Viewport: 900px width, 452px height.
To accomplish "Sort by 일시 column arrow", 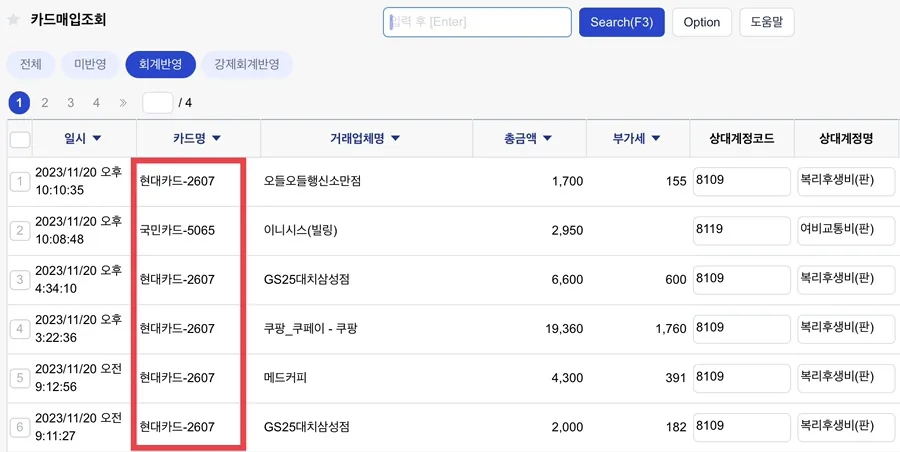I will coord(97,138).
